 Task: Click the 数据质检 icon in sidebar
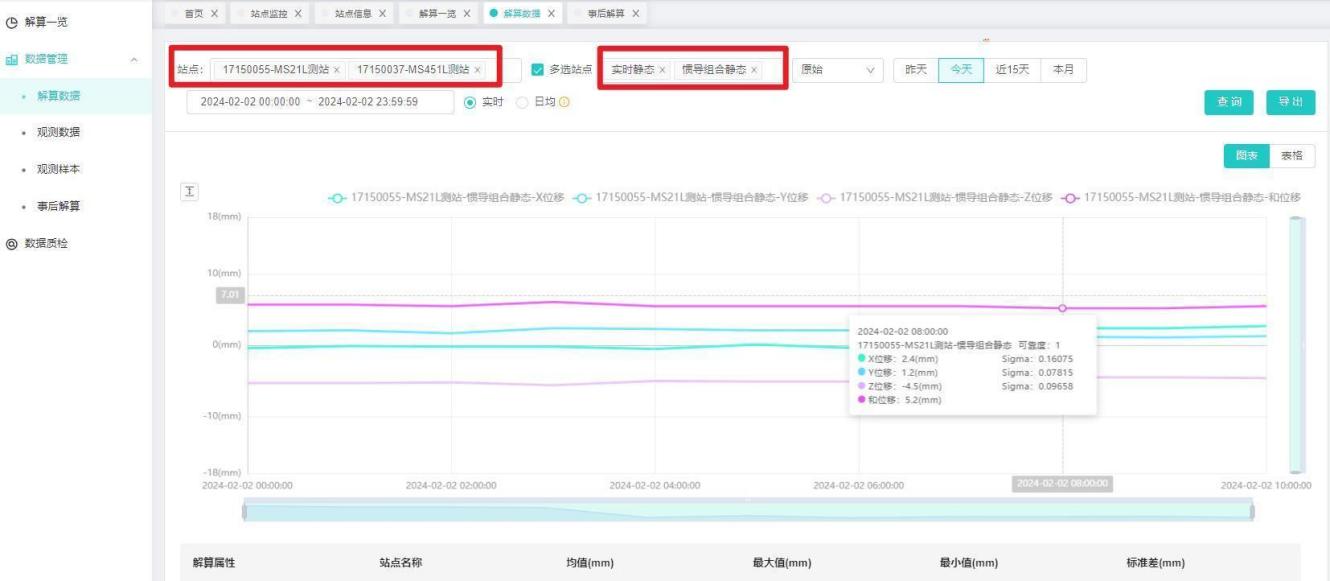pyautogui.click(x=12, y=243)
